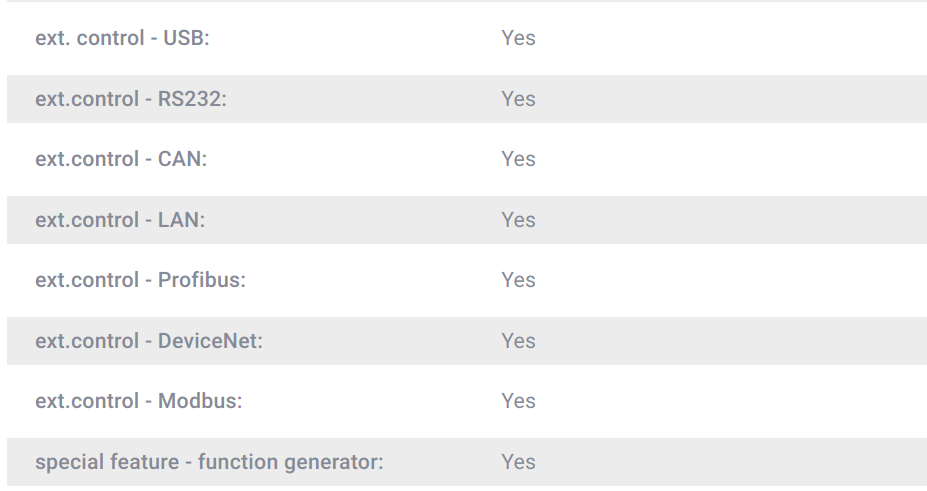Click the 'ext. control - USB:' label

[122, 38]
